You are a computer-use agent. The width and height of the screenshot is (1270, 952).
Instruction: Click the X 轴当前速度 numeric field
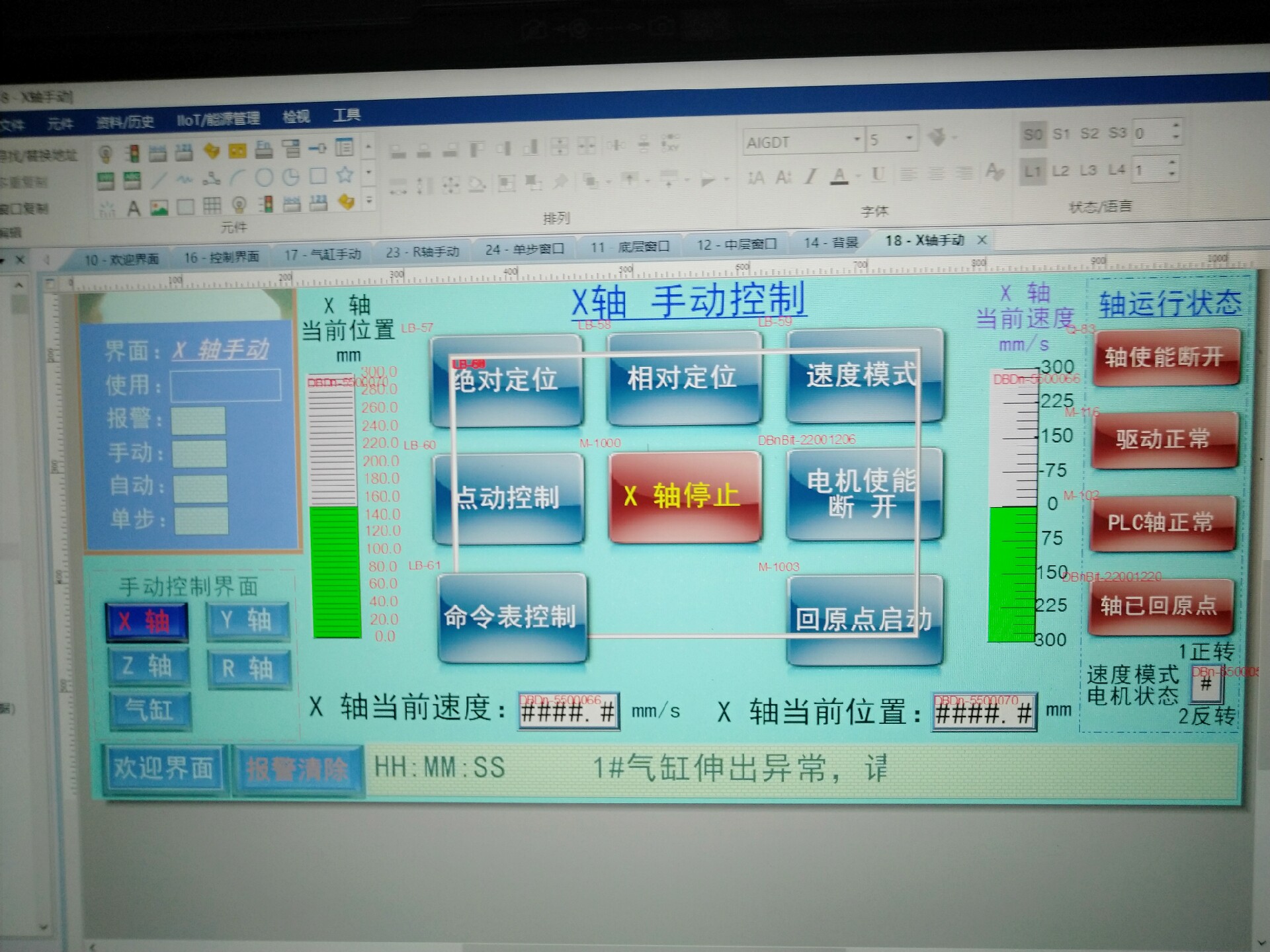click(568, 712)
